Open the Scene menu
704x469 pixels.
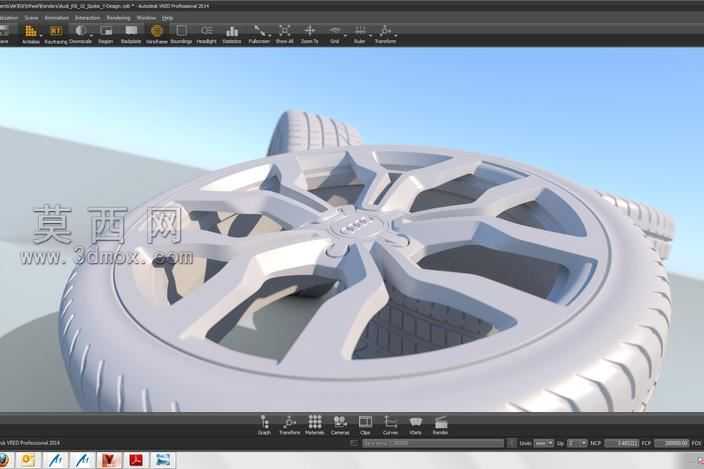[31, 18]
